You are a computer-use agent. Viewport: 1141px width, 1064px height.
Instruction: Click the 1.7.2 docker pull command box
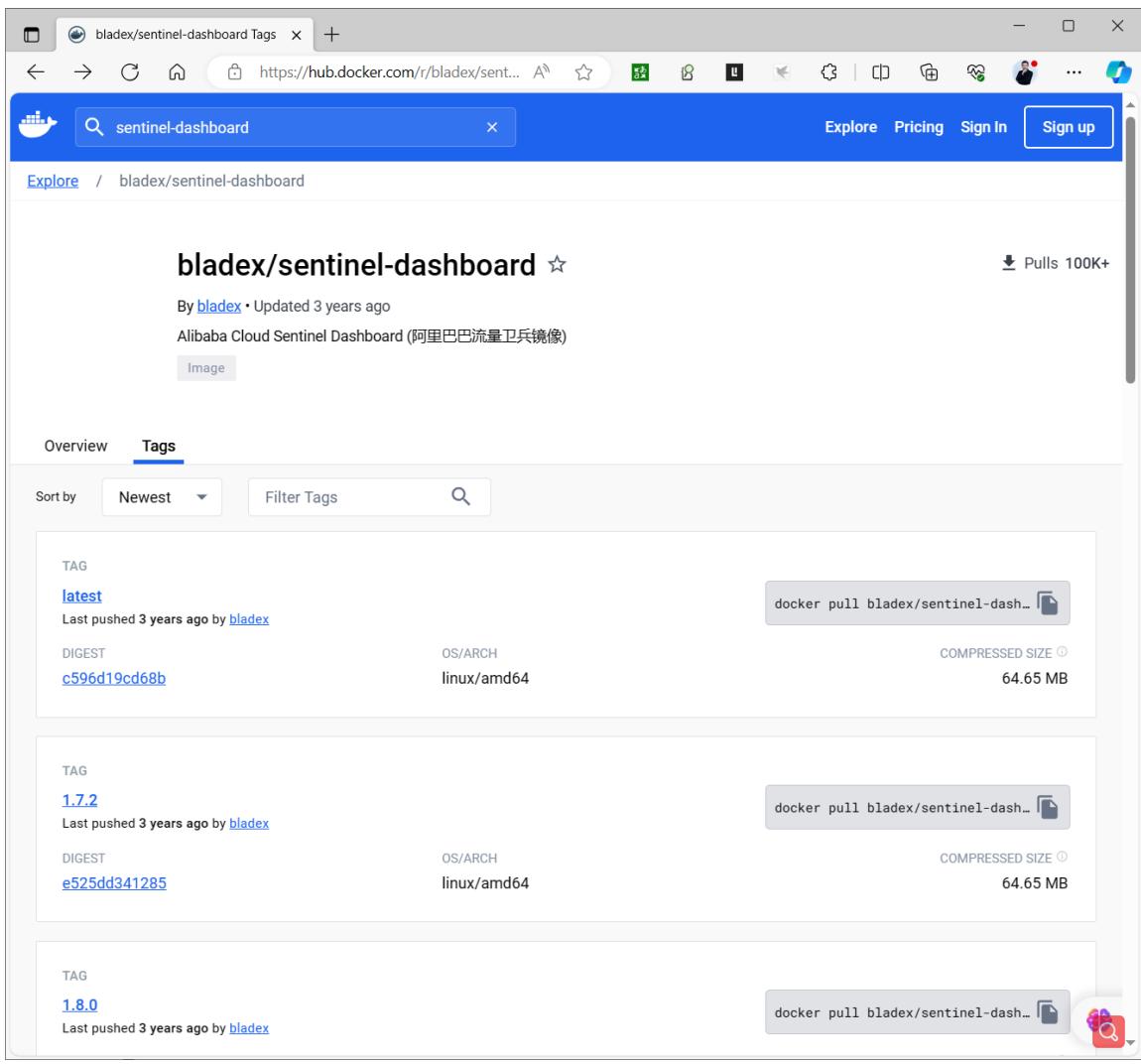coord(917,808)
